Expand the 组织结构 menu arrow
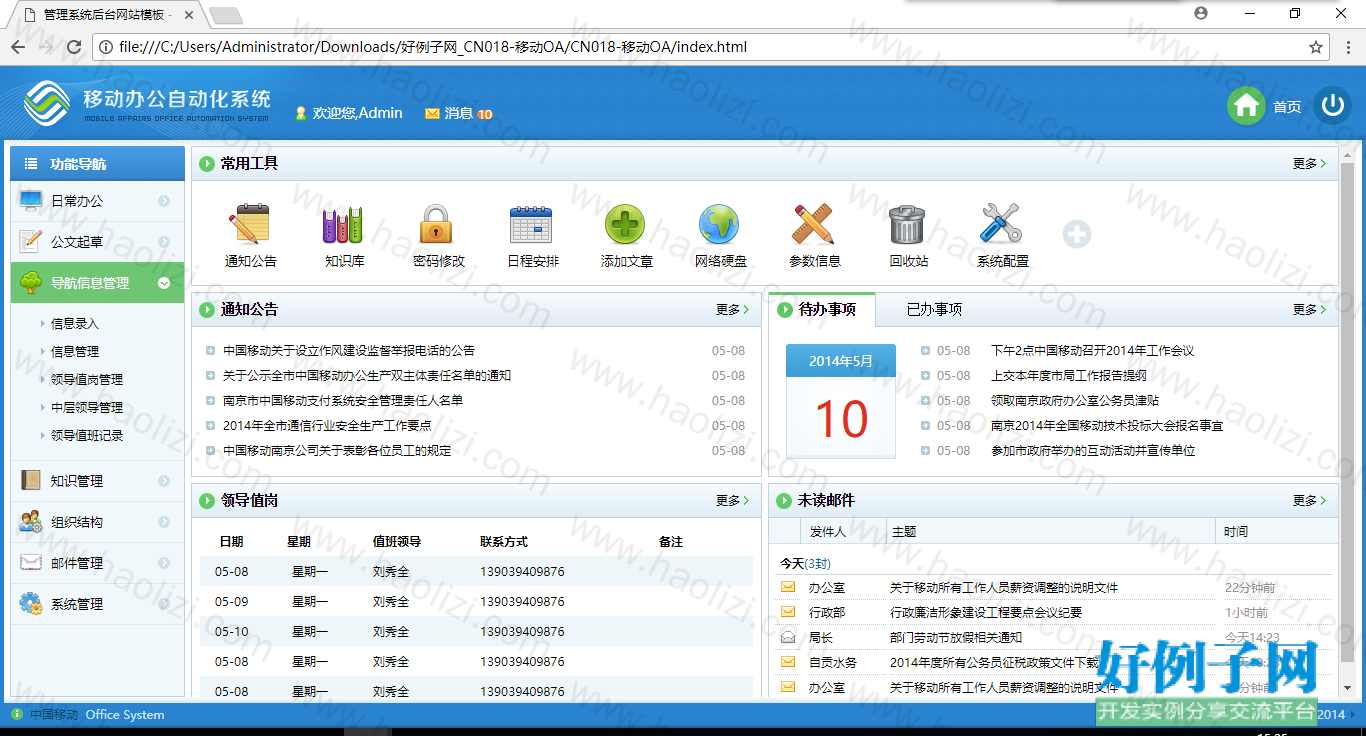 pos(164,522)
